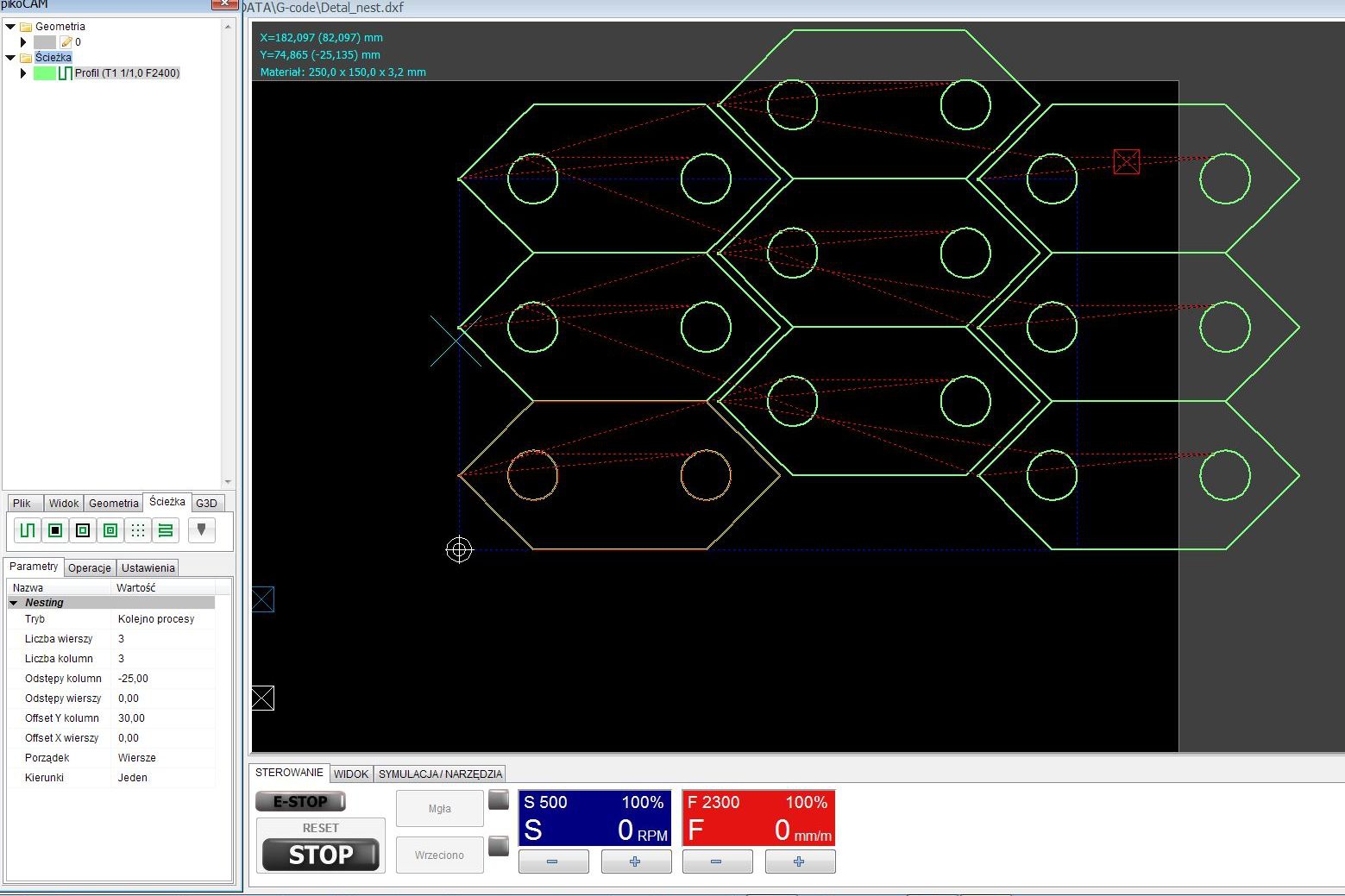Click the large STOP button
The height and width of the screenshot is (896, 1345).
(321, 855)
